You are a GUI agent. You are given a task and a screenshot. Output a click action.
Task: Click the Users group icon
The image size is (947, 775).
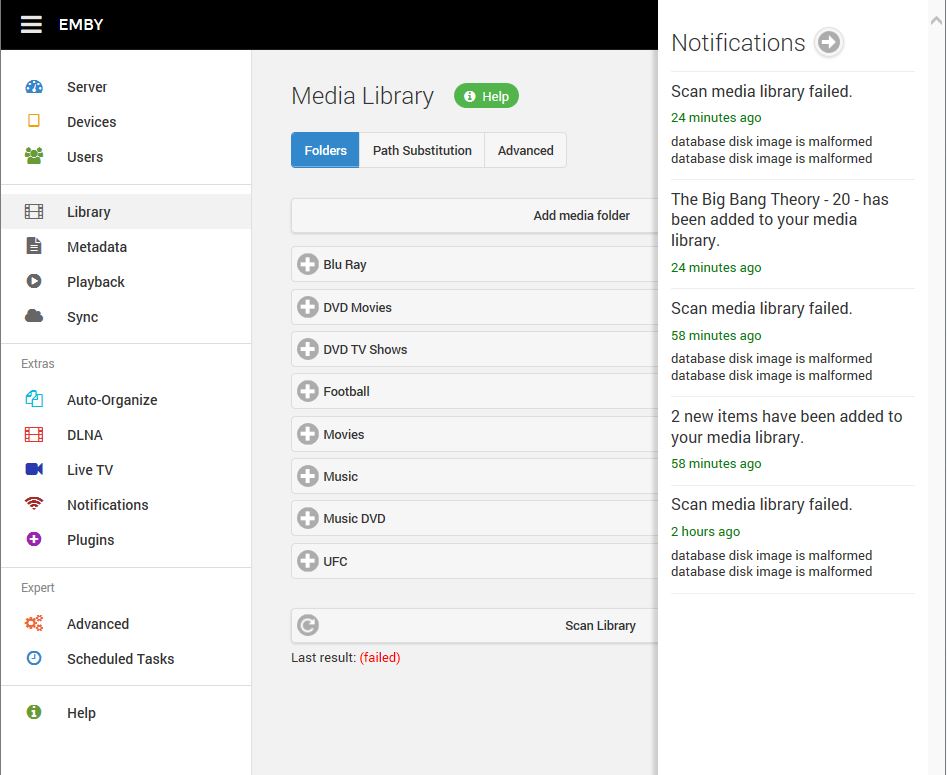coord(34,157)
